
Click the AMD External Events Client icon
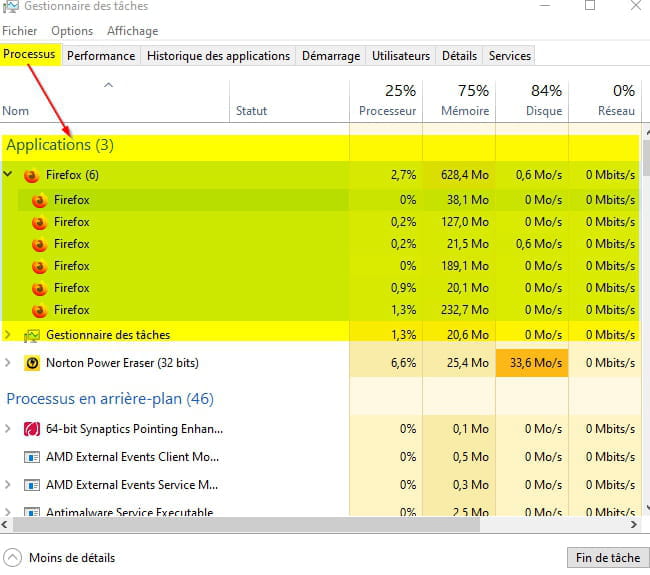[x=32, y=457]
